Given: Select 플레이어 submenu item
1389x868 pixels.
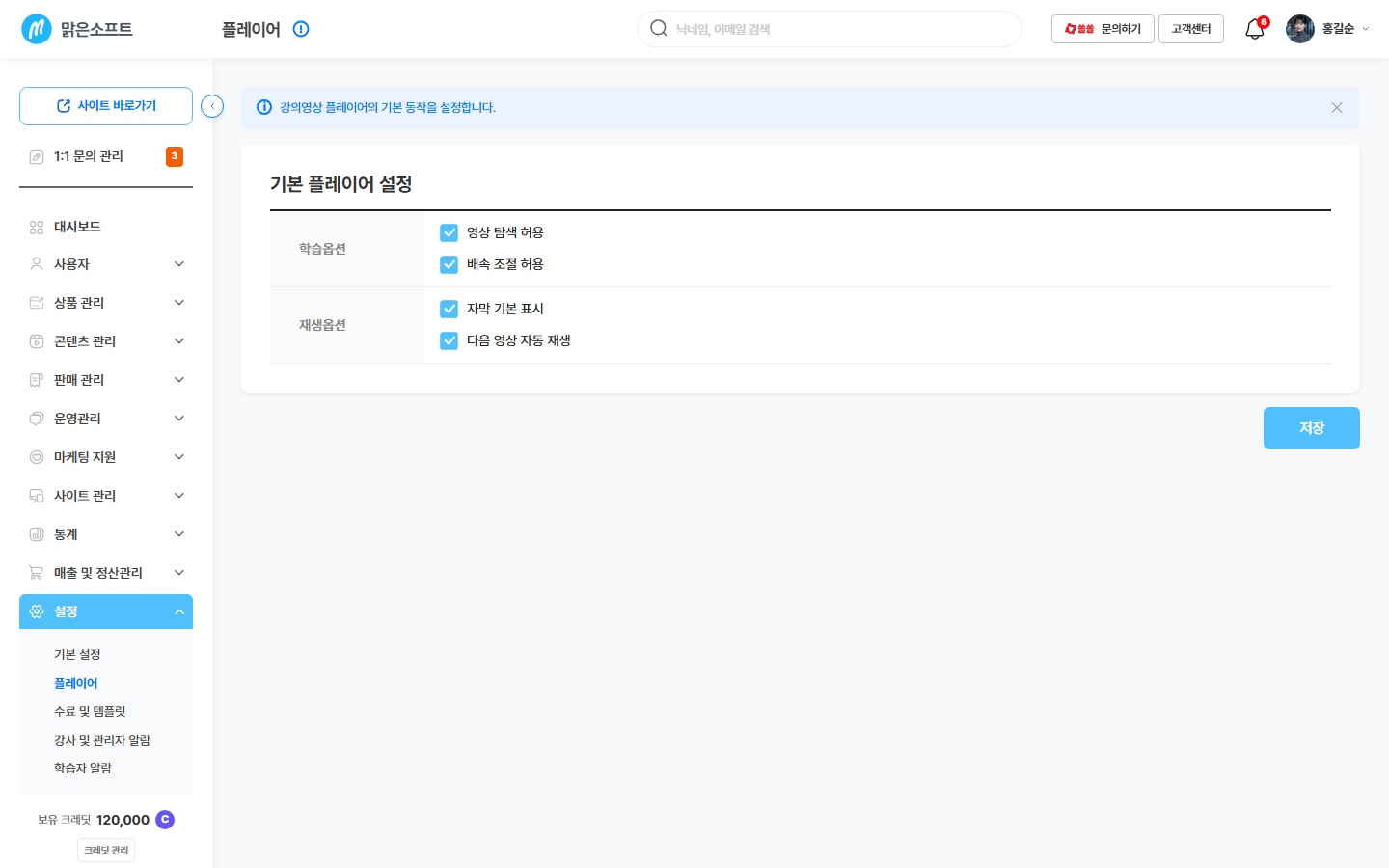Looking at the screenshot, I should [x=76, y=683].
